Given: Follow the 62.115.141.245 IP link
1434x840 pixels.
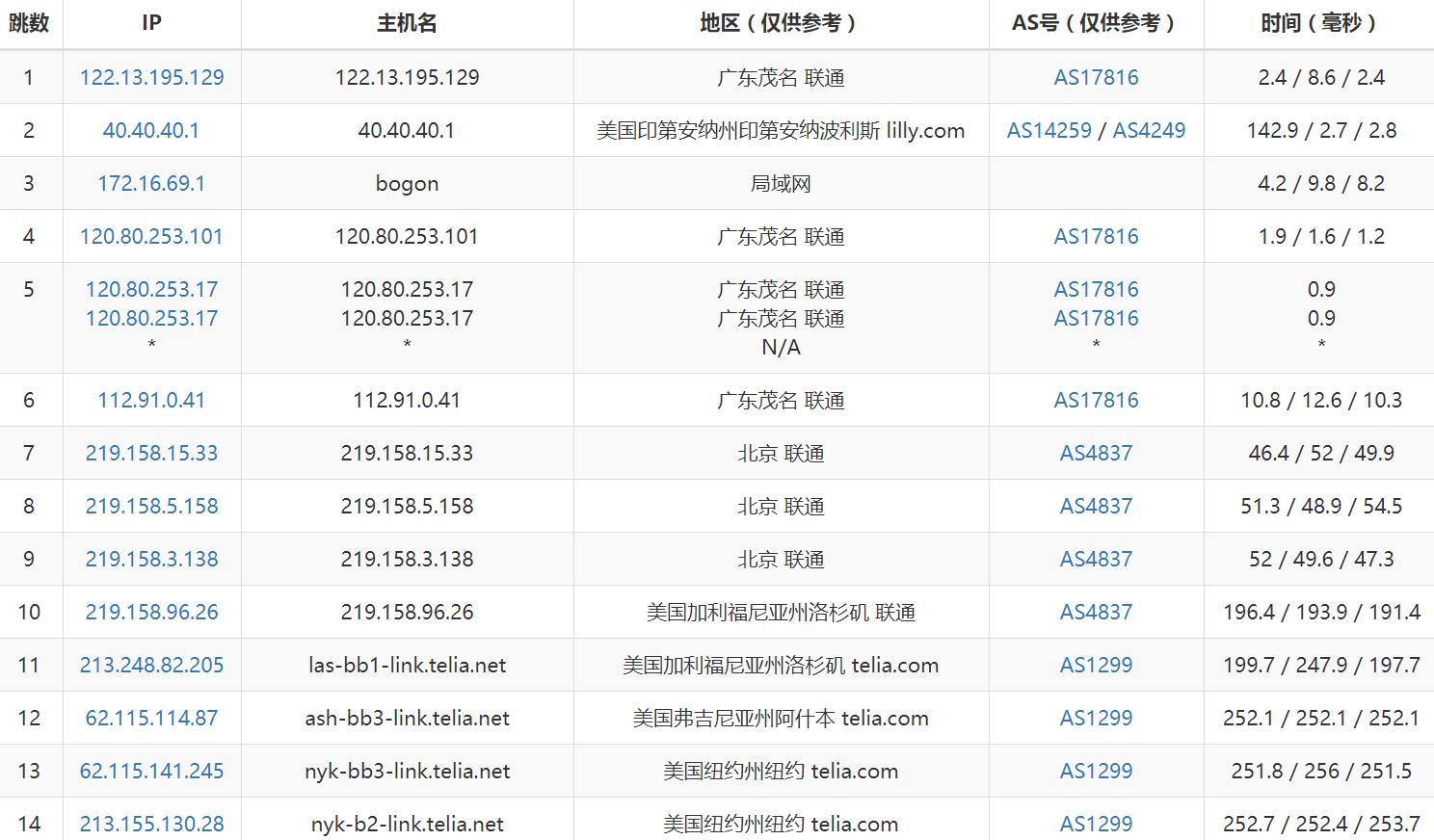Looking at the screenshot, I should click(x=151, y=771).
